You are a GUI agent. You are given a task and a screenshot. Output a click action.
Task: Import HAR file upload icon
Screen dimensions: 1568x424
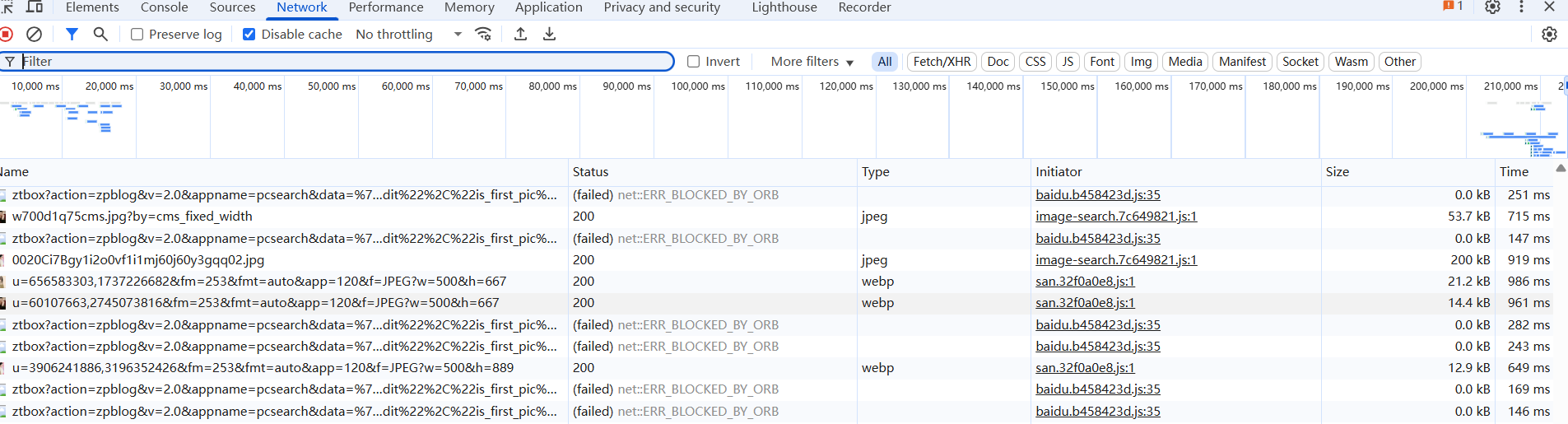pyautogui.click(x=520, y=35)
